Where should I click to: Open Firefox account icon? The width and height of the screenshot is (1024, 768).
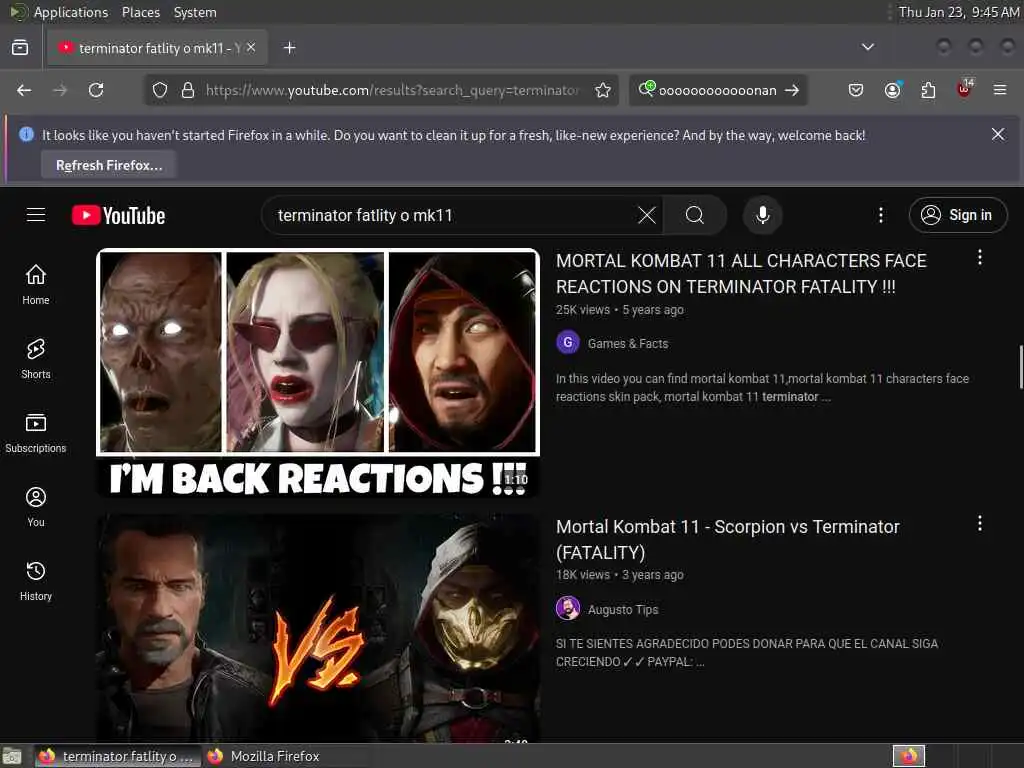(893, 90)
